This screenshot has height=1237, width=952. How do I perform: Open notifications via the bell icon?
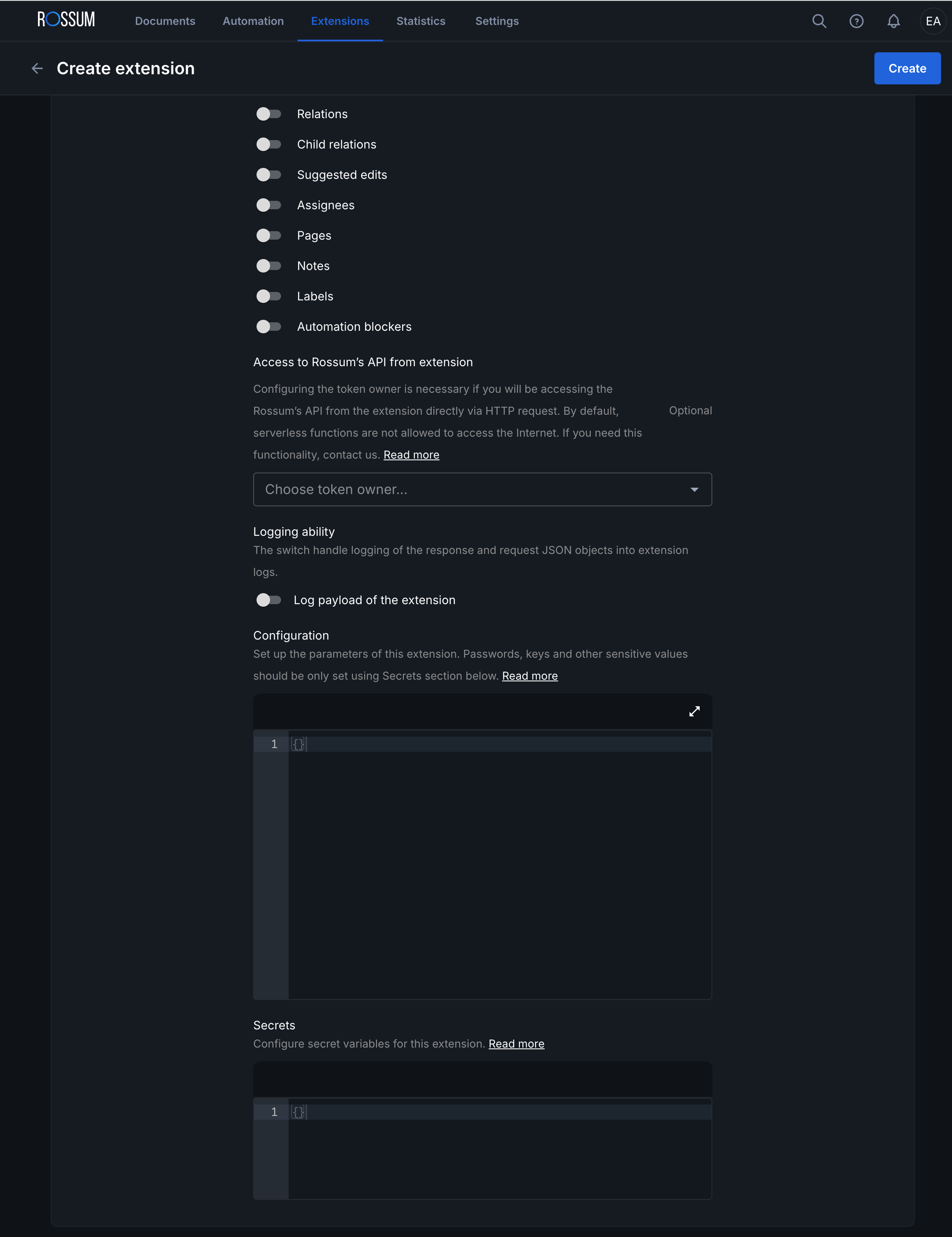pos(894,22)
